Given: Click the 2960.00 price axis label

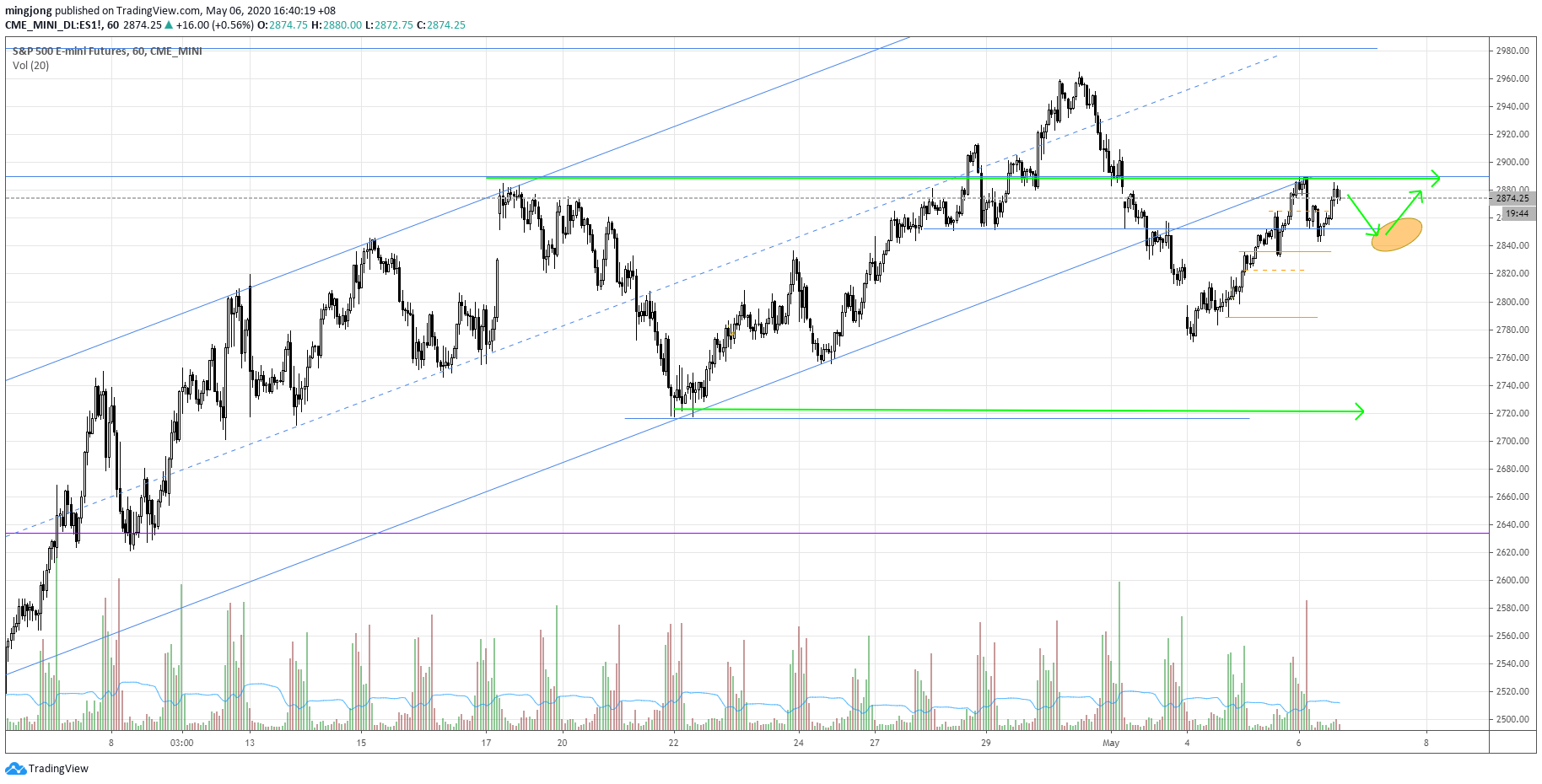Looking at the screenshot, I should tap(1512, 78).
